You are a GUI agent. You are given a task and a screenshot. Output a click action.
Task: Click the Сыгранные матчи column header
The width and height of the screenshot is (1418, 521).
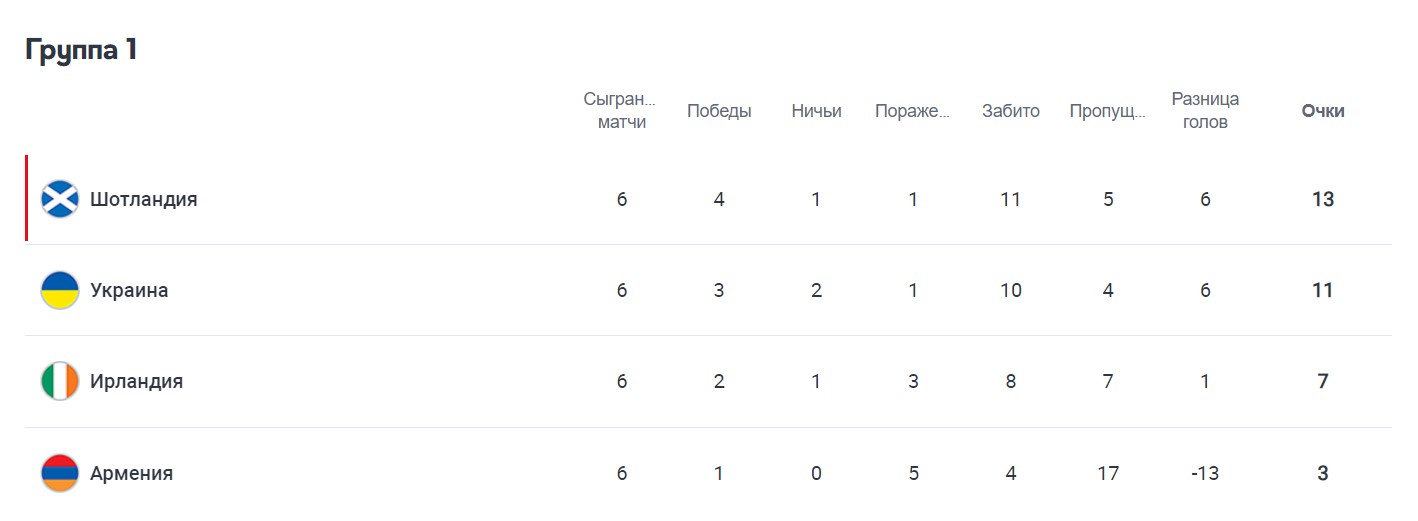pyautogui.click(x=621, y=111)
